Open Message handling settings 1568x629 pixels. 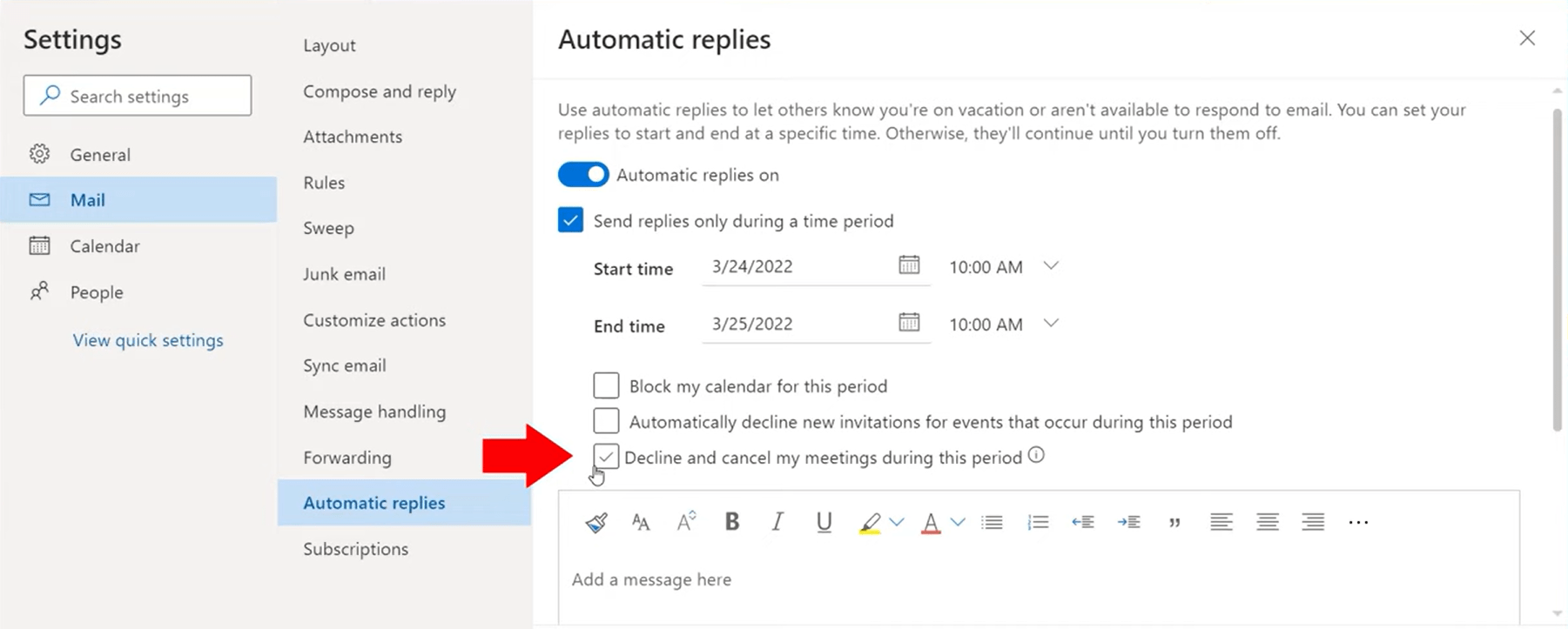[374, 412]
